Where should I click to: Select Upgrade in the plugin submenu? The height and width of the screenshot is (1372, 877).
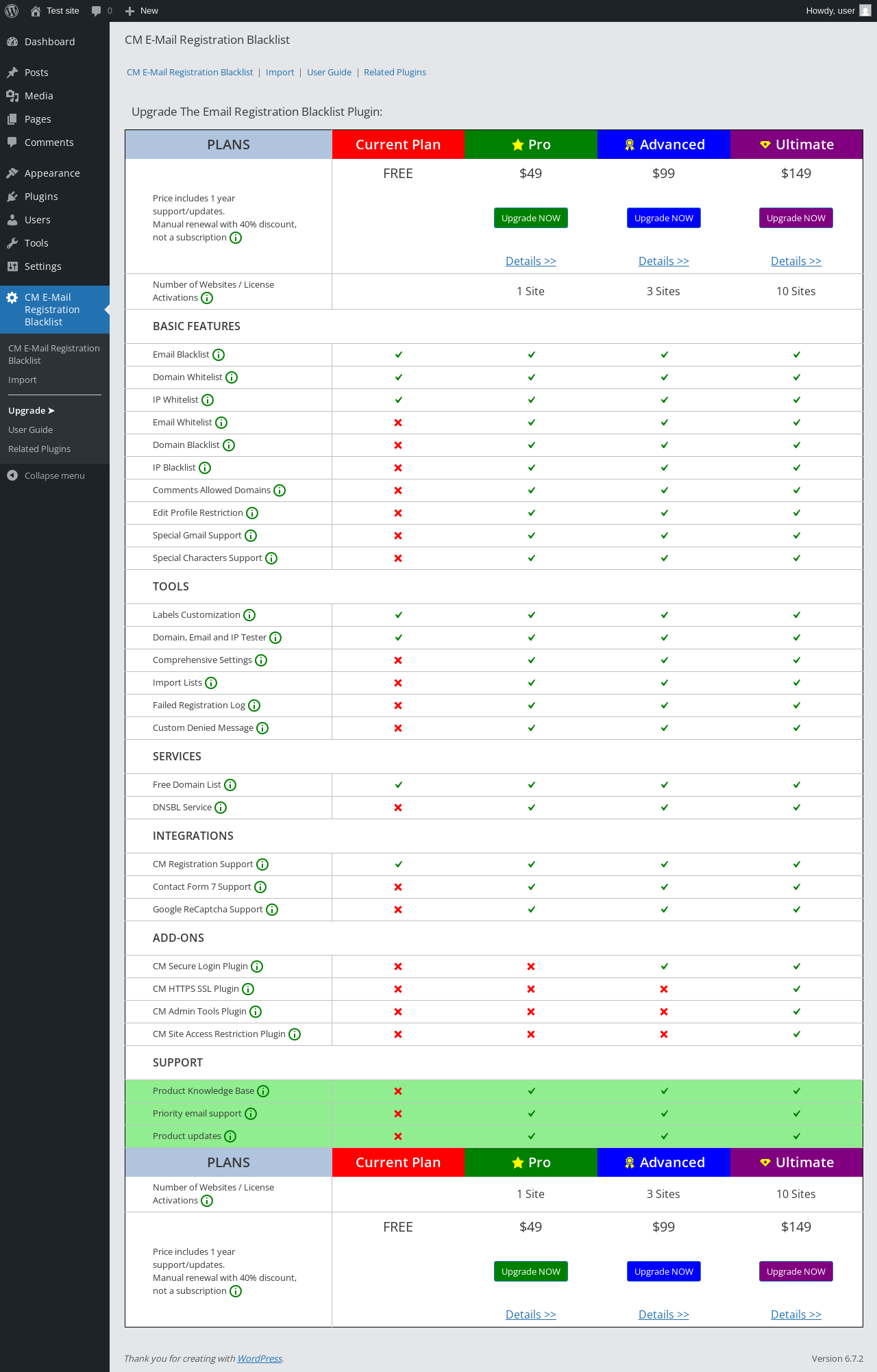(32, 411)
